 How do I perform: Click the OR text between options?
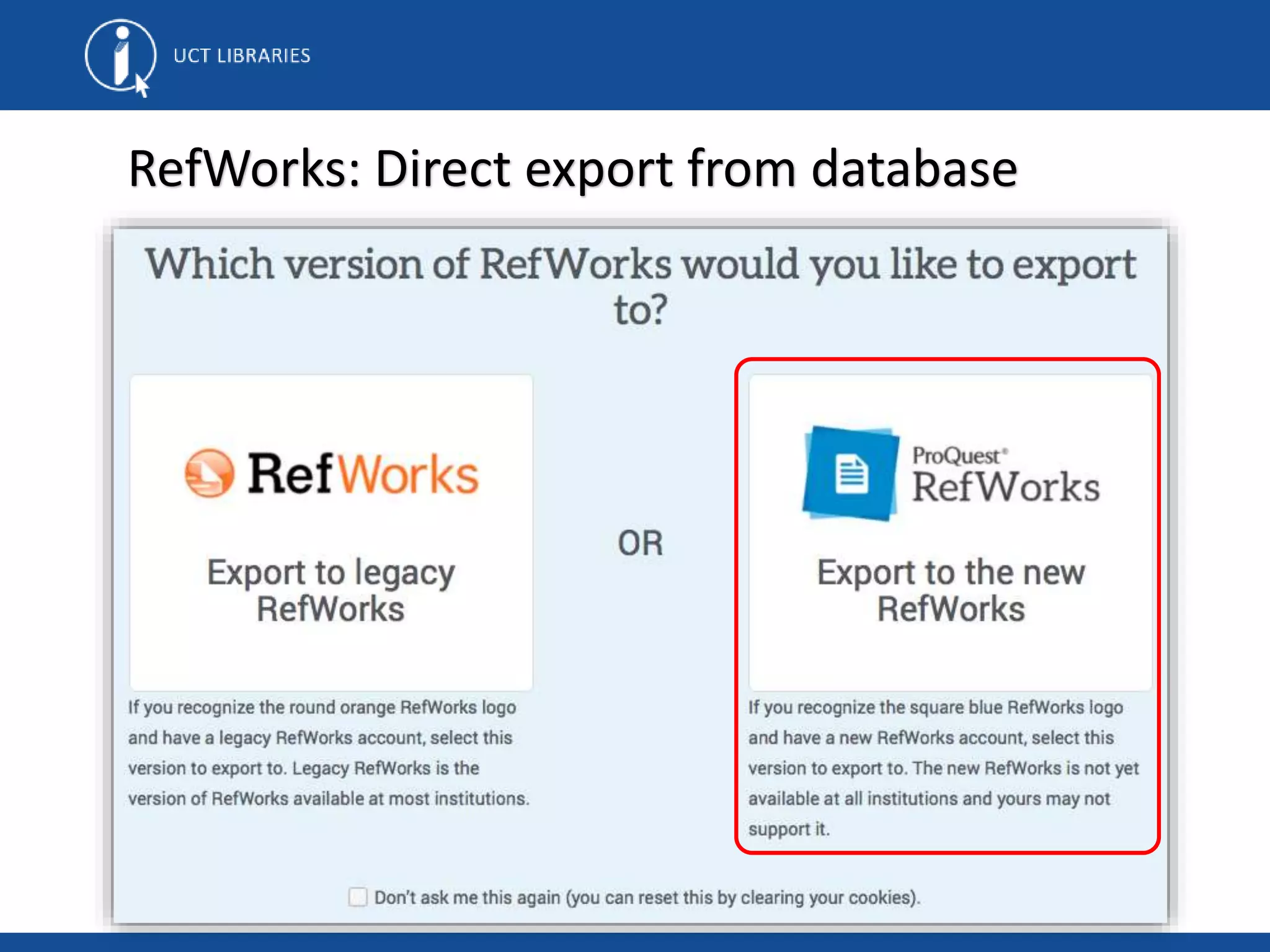641,544
